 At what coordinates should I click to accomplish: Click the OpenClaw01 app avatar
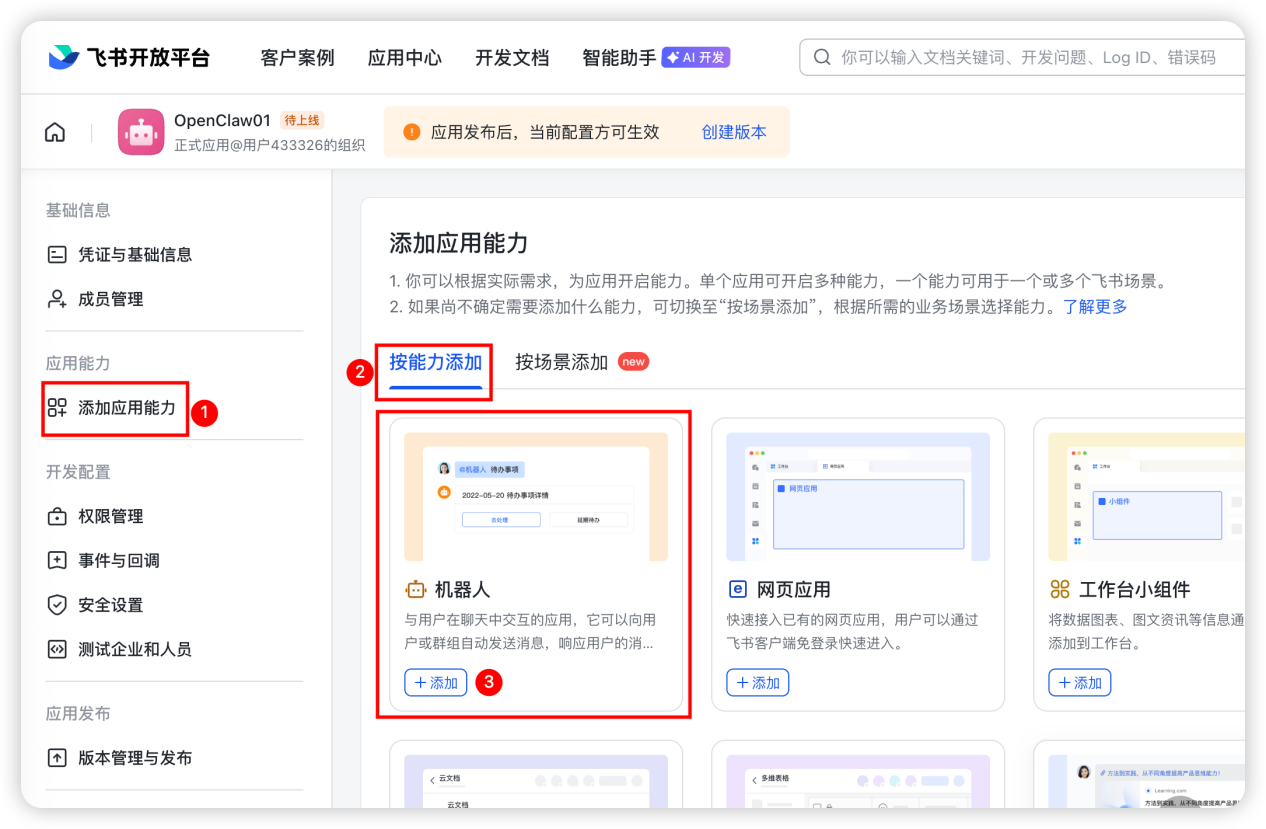pyautogui.click(x=140, y=131)
